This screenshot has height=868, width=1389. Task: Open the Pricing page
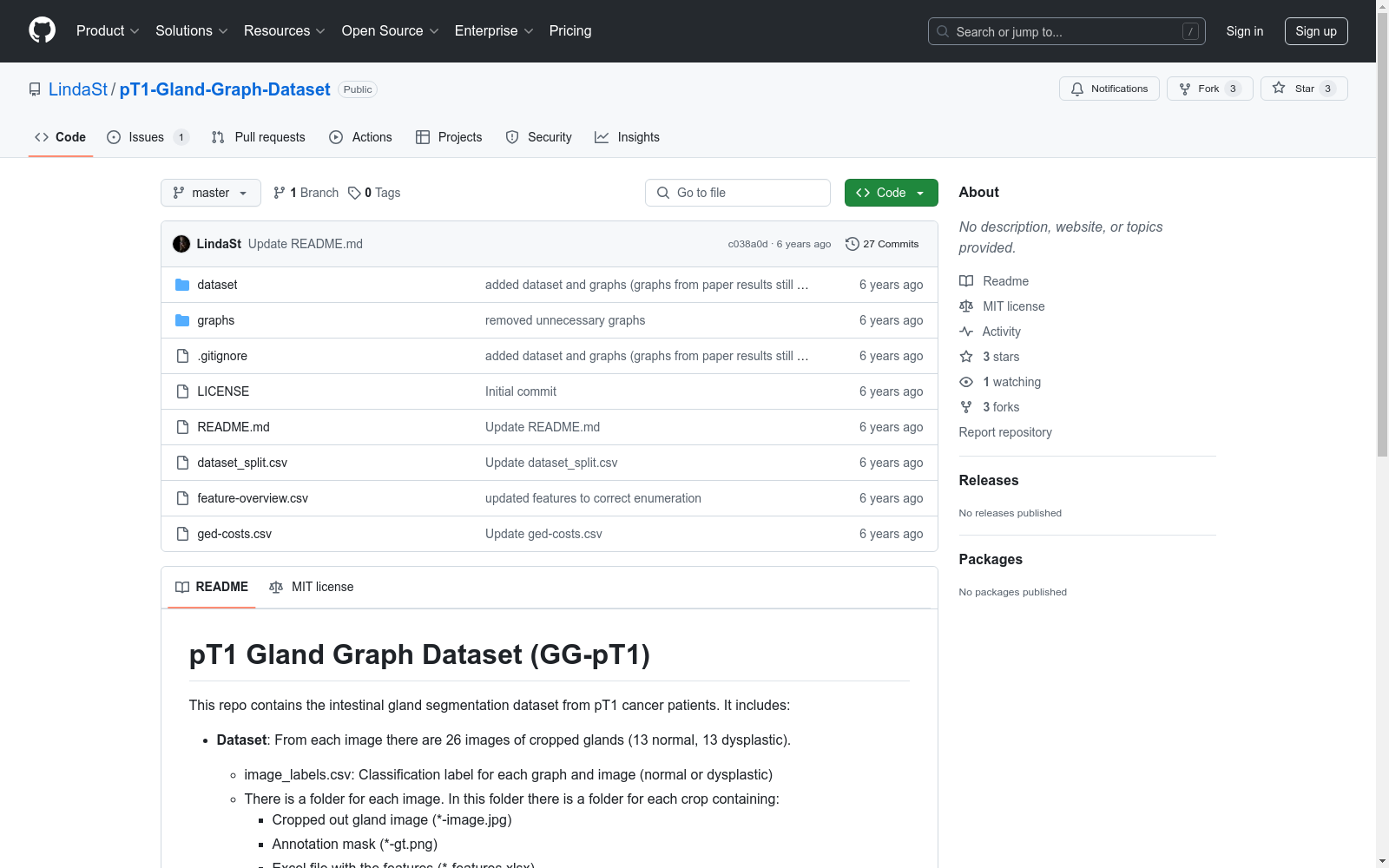570,30
